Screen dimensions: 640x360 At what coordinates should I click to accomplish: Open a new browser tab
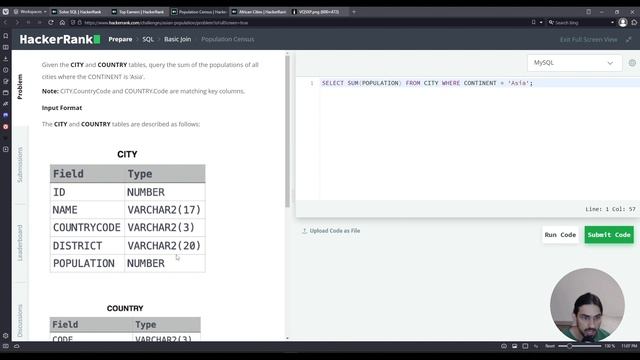(354, 12)
